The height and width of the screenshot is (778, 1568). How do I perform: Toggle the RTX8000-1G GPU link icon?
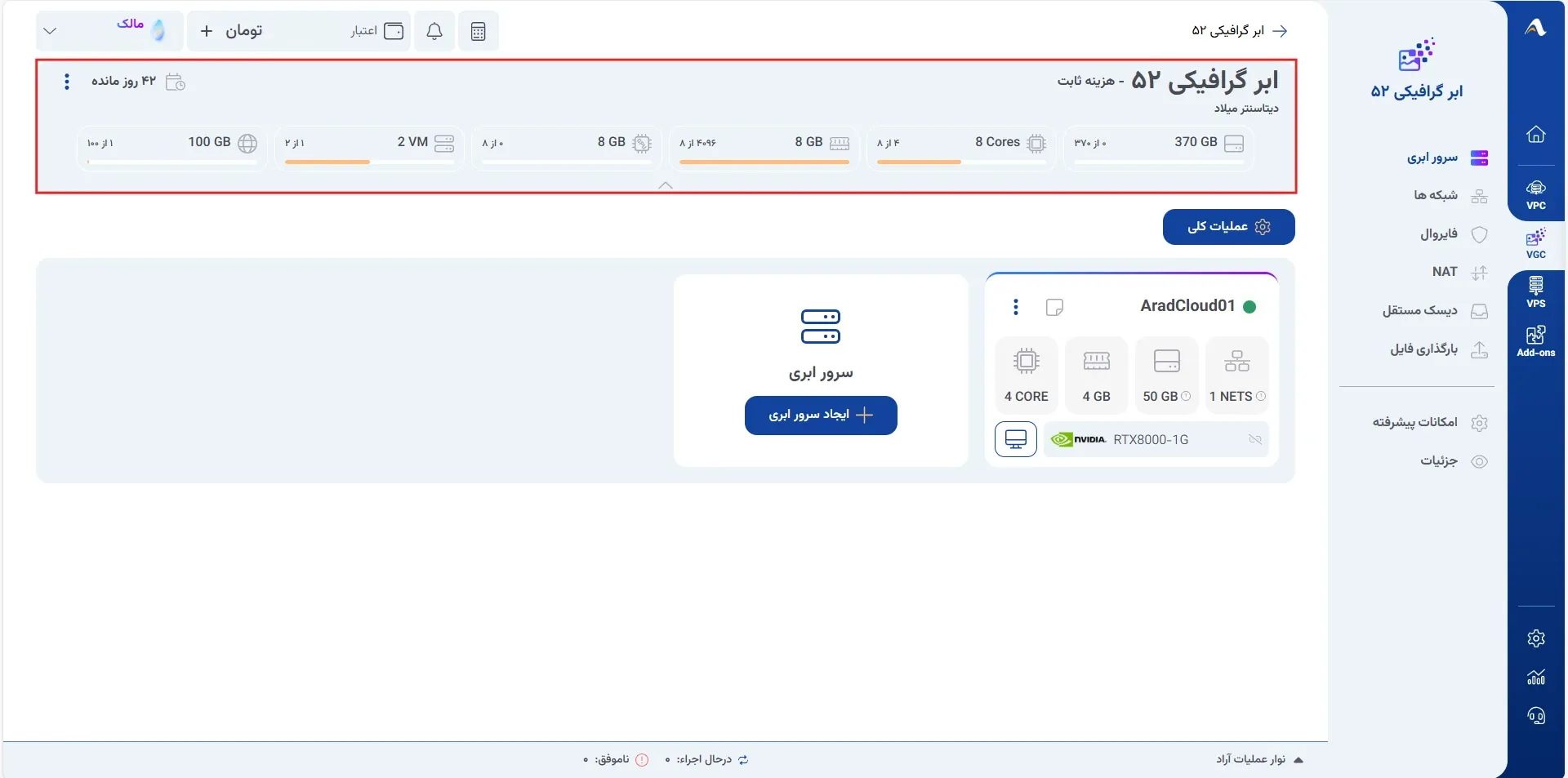tap(1255, 439)
